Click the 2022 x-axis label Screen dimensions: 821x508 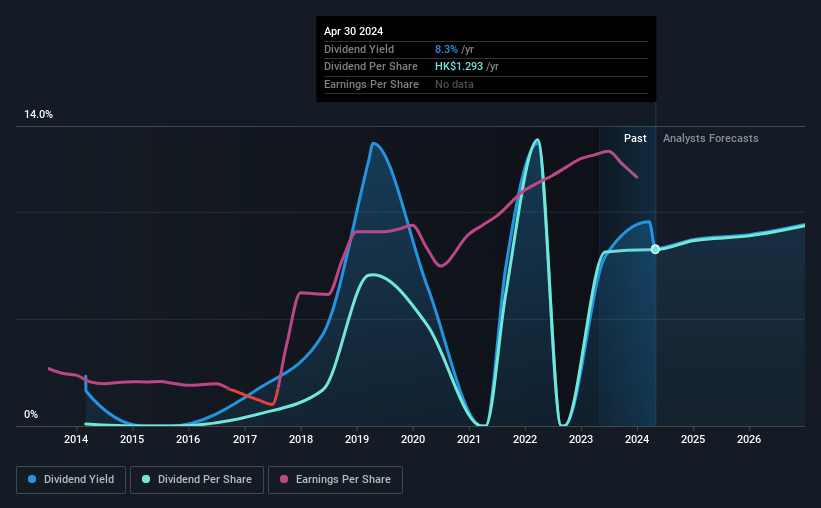(x=525, y=439)
